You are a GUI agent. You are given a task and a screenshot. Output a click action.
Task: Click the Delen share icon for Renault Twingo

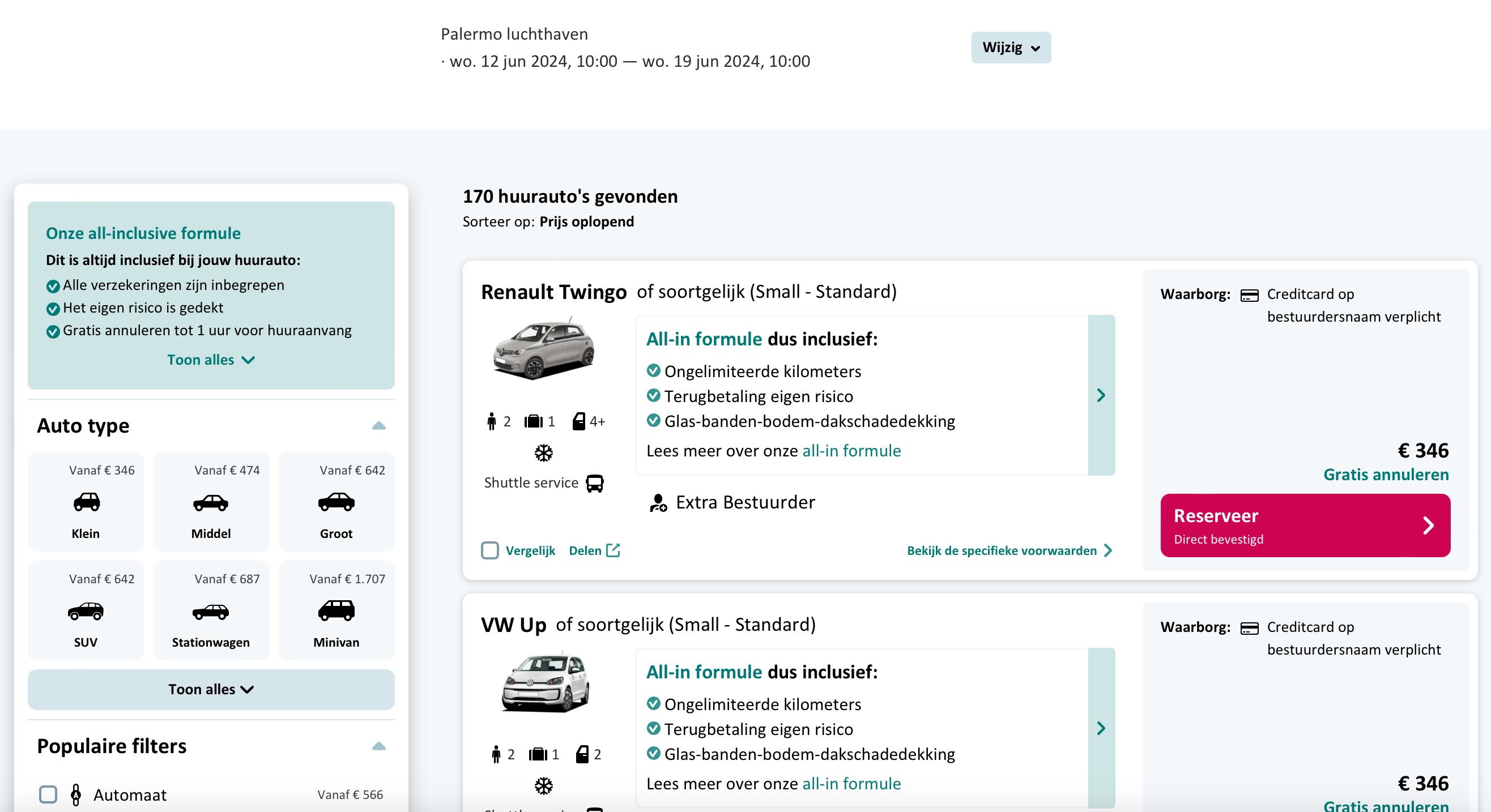(x=613, y=550)
